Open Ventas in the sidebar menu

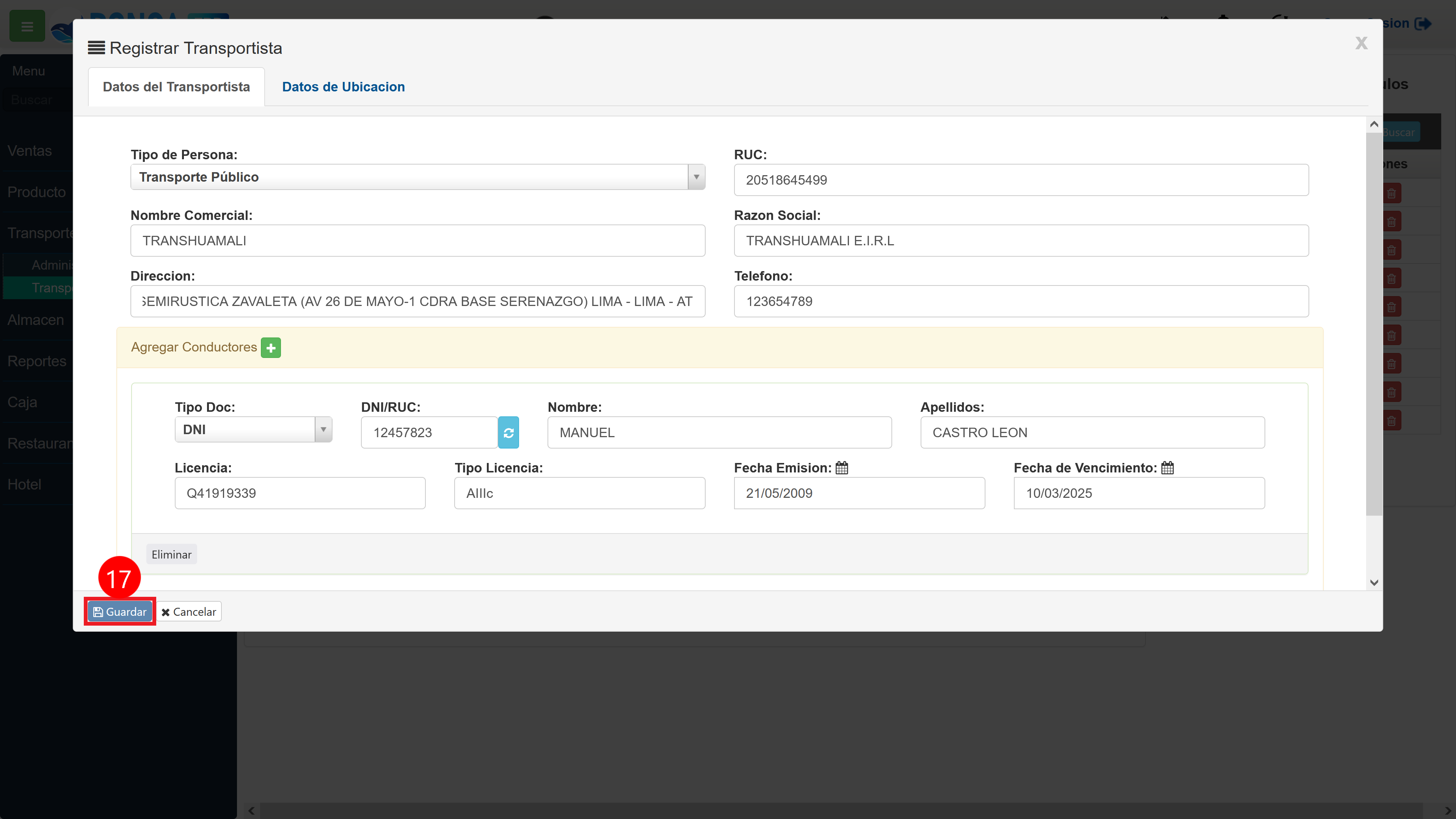point(30,151)
